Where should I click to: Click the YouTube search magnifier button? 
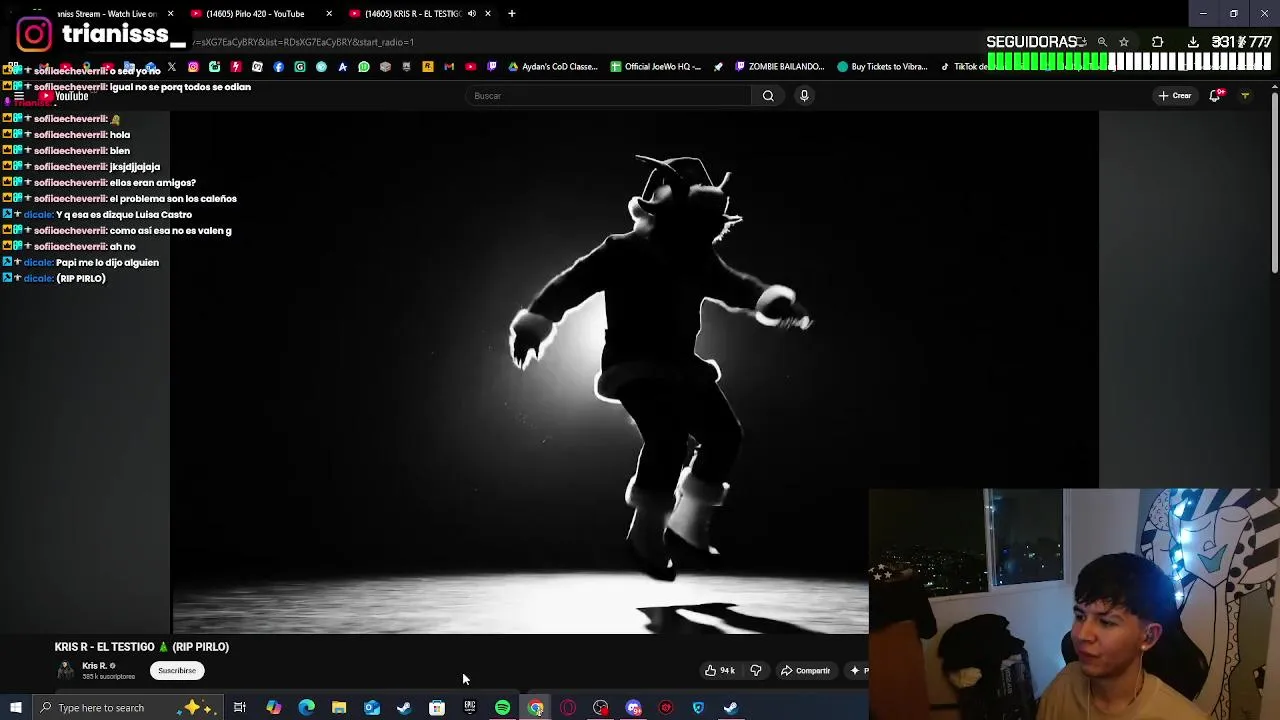768,96
